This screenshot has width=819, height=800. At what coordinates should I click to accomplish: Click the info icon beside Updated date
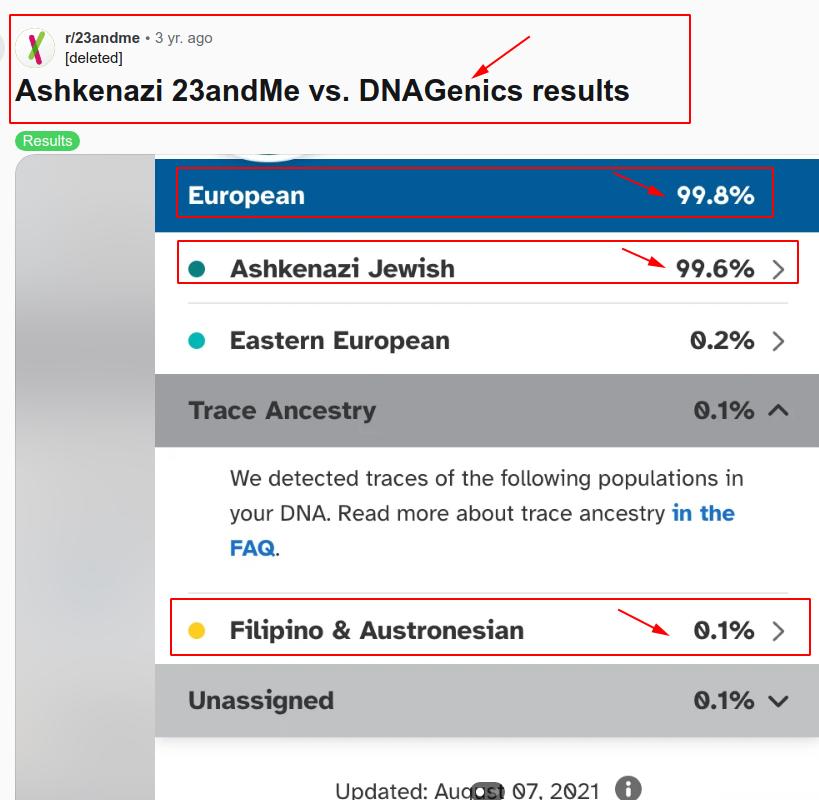(x=628, y=789)
